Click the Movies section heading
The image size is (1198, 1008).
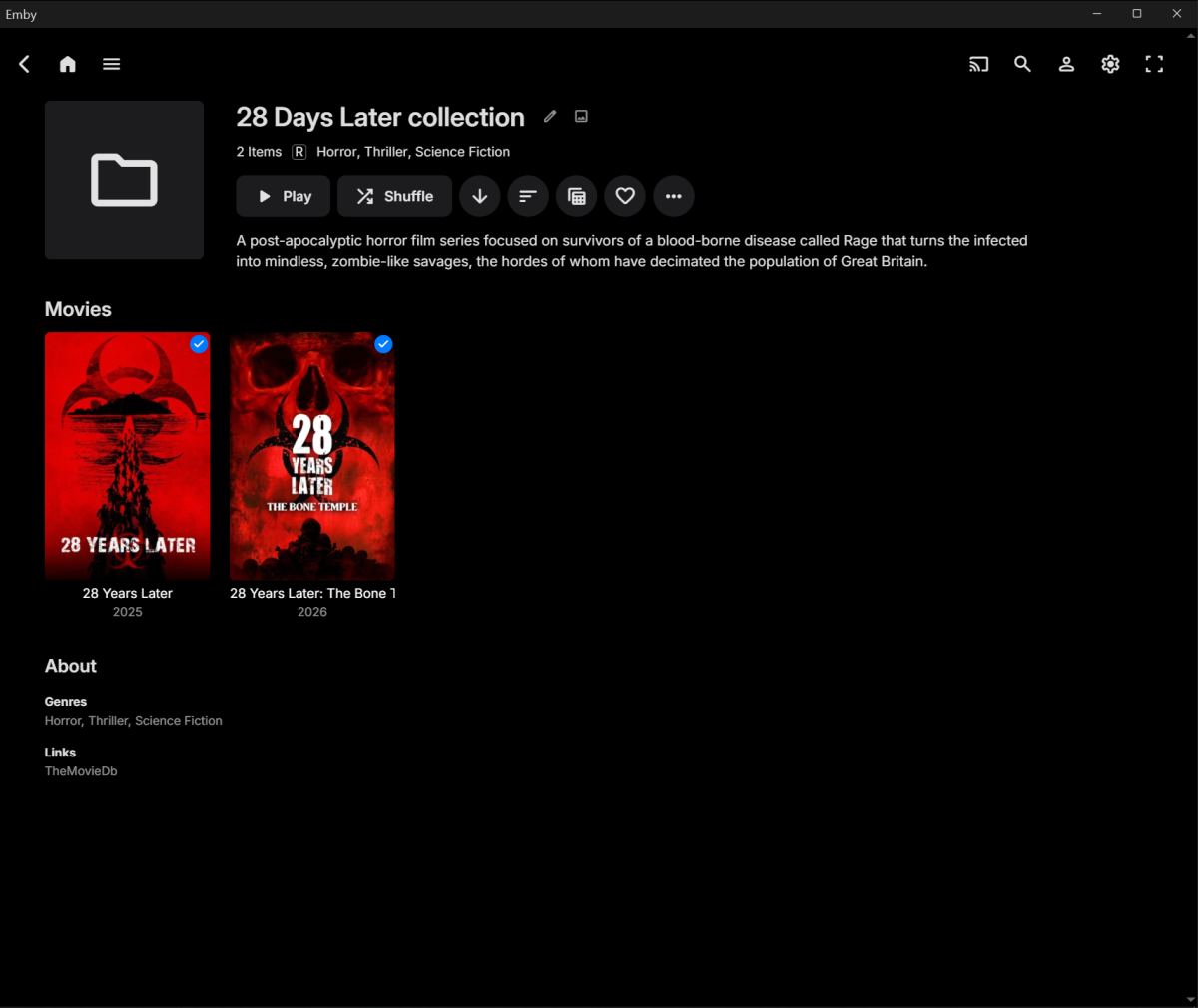click(78, 309)
